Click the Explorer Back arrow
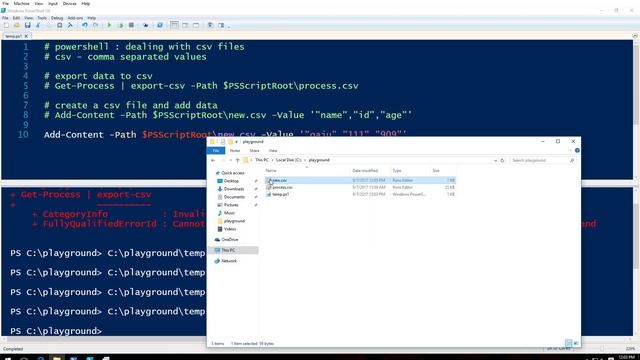 click(x=213, y=160)
